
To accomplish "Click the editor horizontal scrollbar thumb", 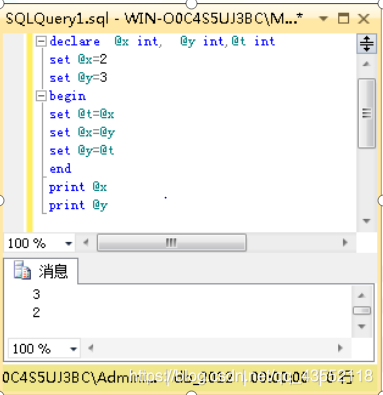I will click(x=172, y=242).
